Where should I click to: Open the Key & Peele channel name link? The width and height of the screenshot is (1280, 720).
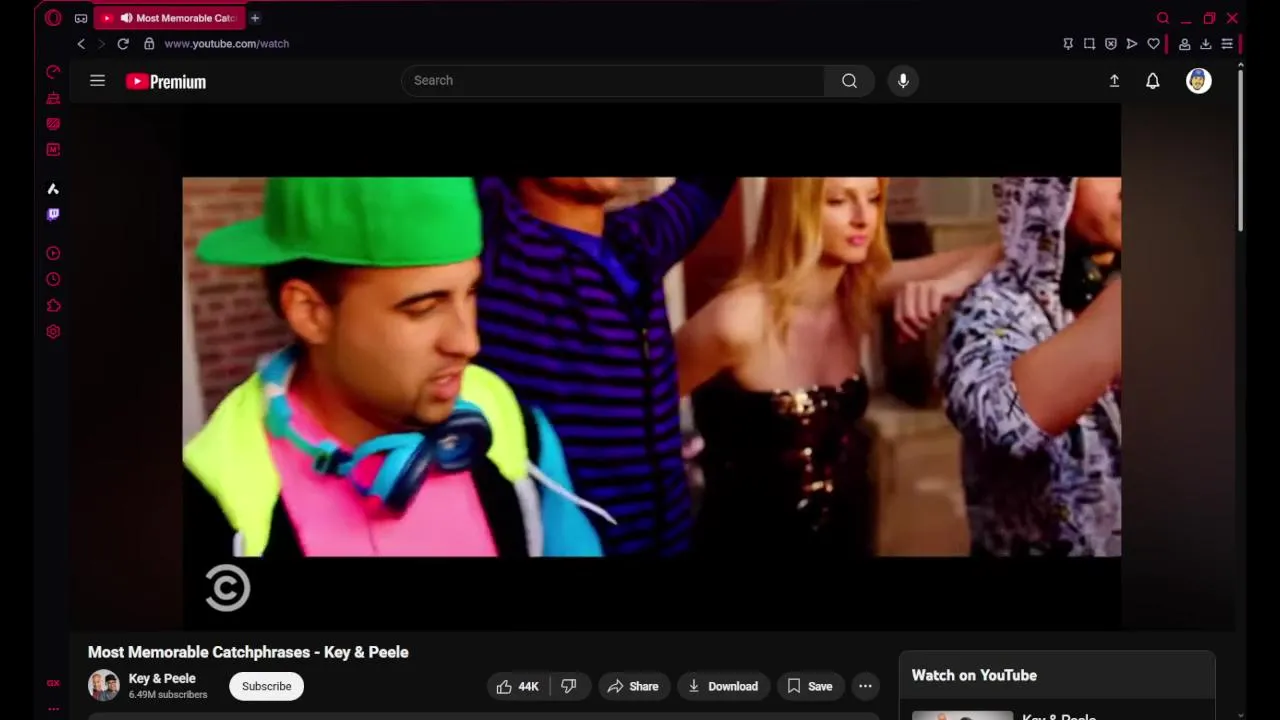[x=162, y=679]
